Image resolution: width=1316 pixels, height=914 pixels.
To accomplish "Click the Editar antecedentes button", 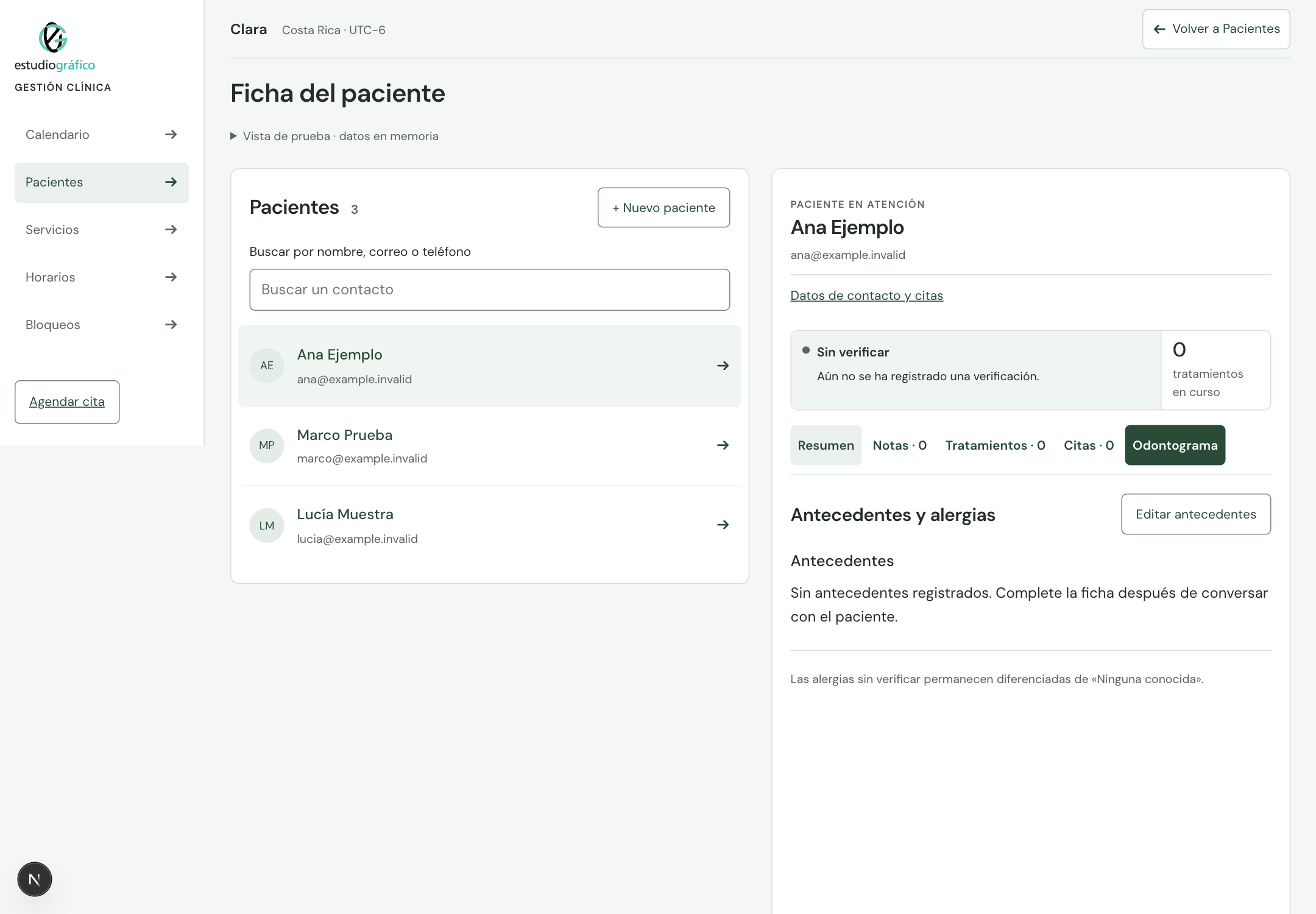I will pos(1196,514).
